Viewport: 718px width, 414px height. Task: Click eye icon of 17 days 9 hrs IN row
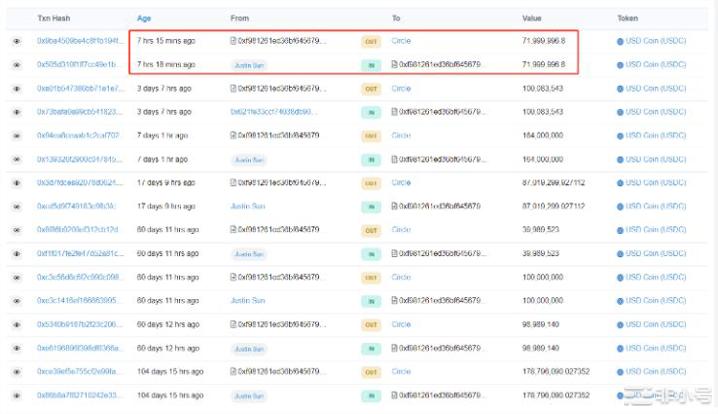coord(17,207)
